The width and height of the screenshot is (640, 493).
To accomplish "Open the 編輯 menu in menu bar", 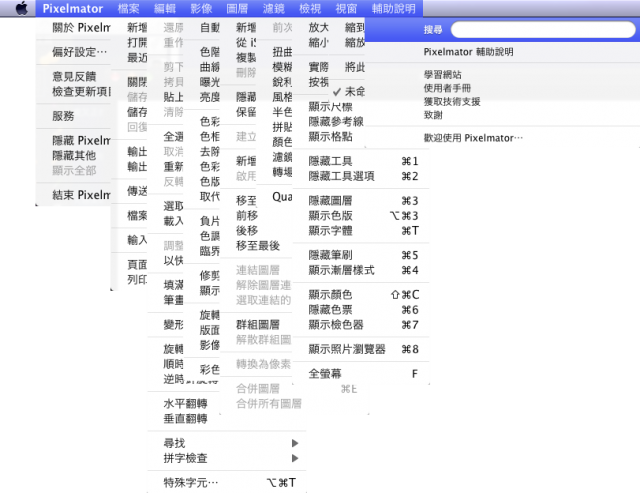I will tap(164, 9).
